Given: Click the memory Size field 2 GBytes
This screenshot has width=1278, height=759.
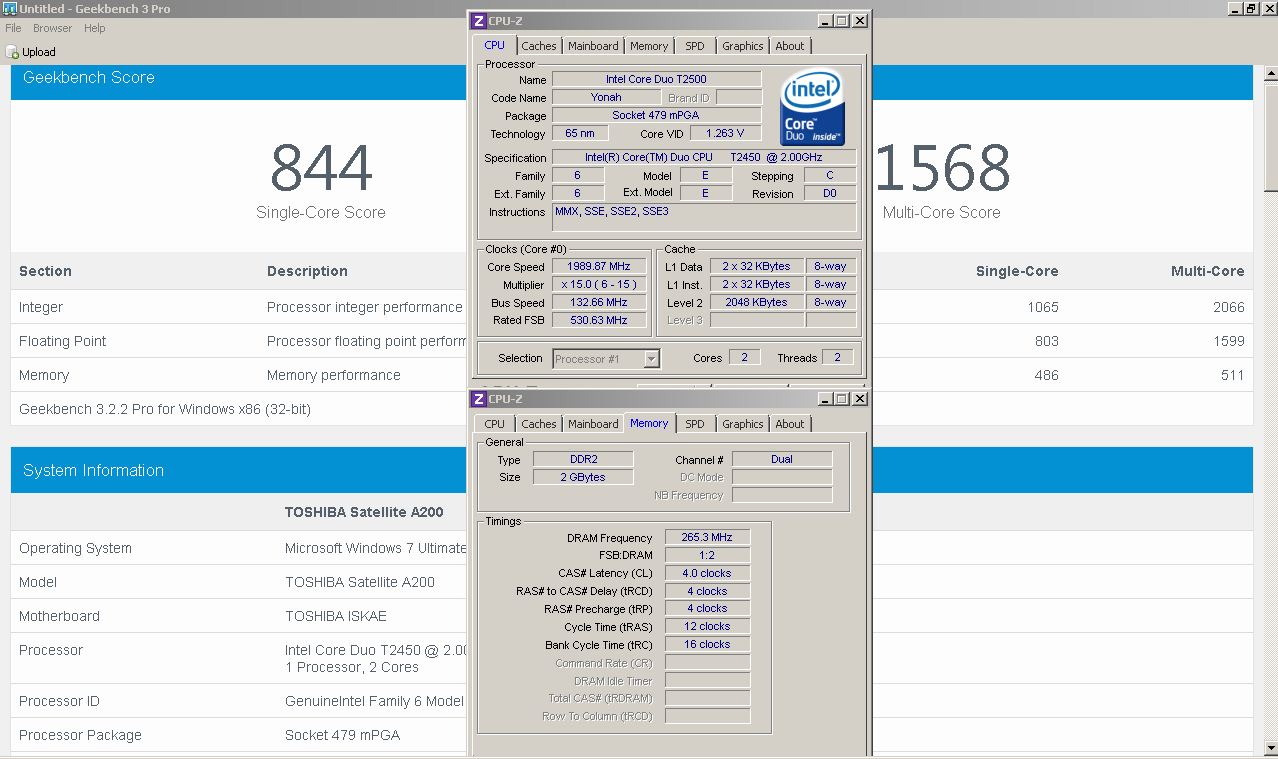Looking at the screenshot, I should click(x=583, y=477).
